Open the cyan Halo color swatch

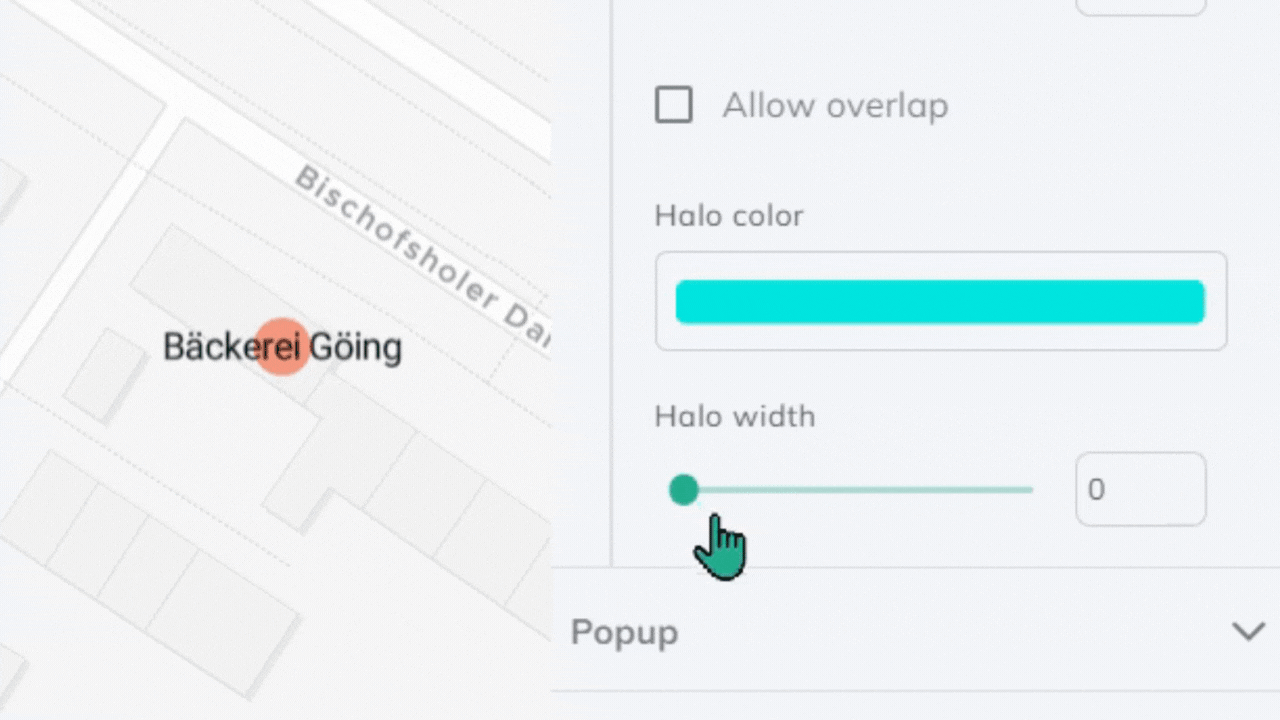pos(939,302)
